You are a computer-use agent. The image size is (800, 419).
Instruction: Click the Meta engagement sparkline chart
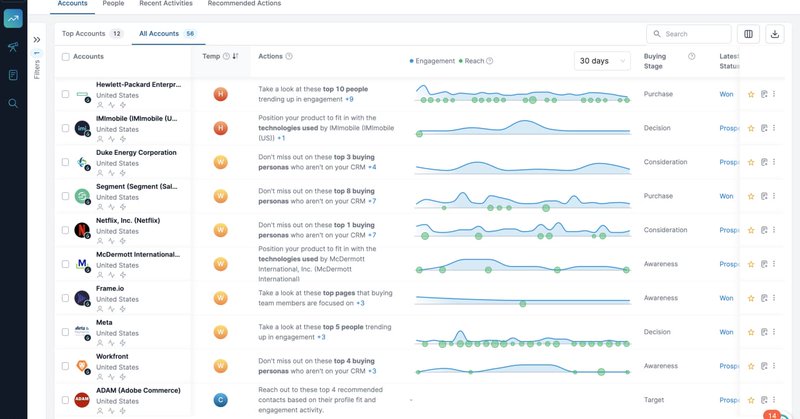522,338
